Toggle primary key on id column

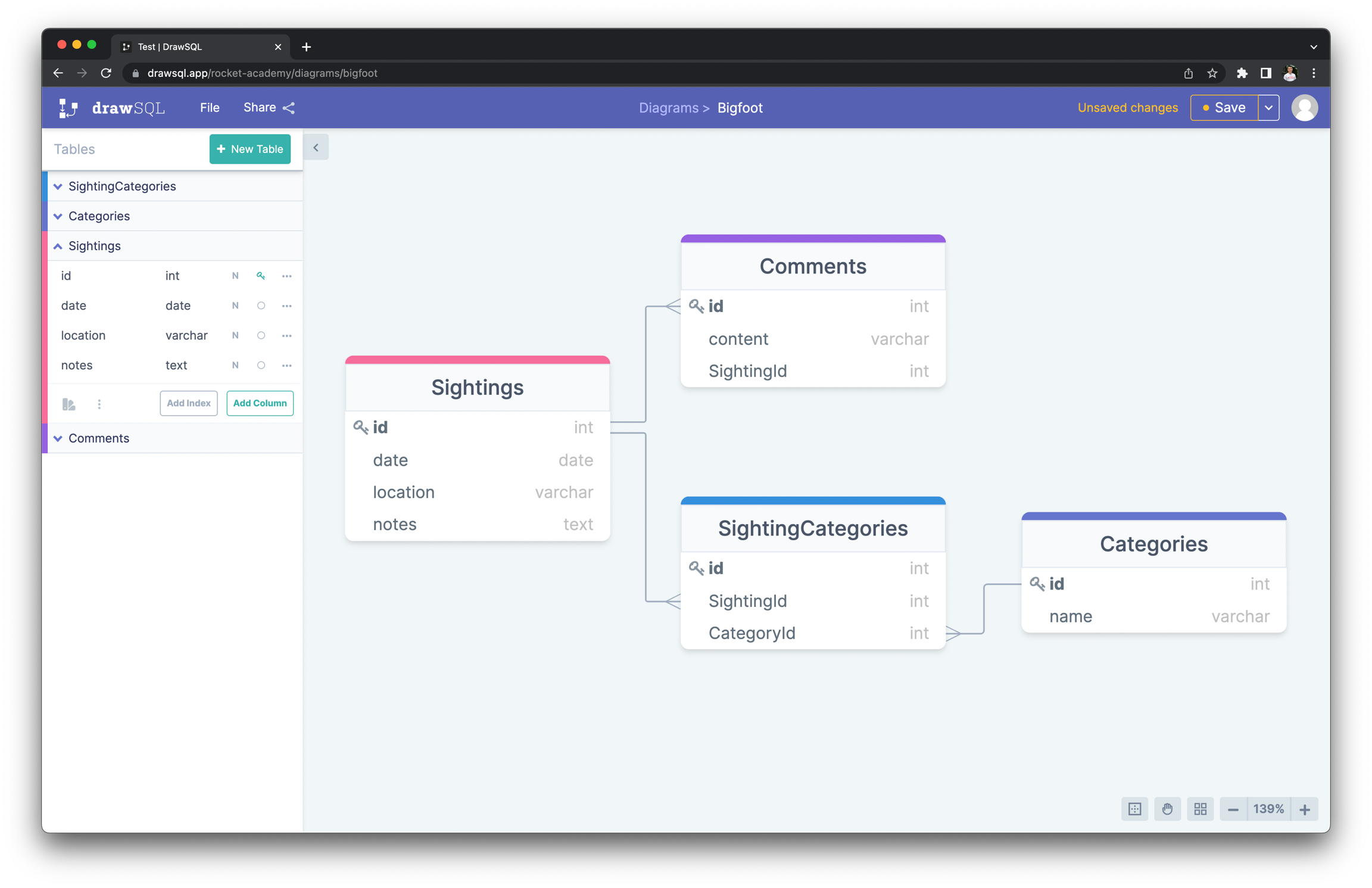[261, 276]
